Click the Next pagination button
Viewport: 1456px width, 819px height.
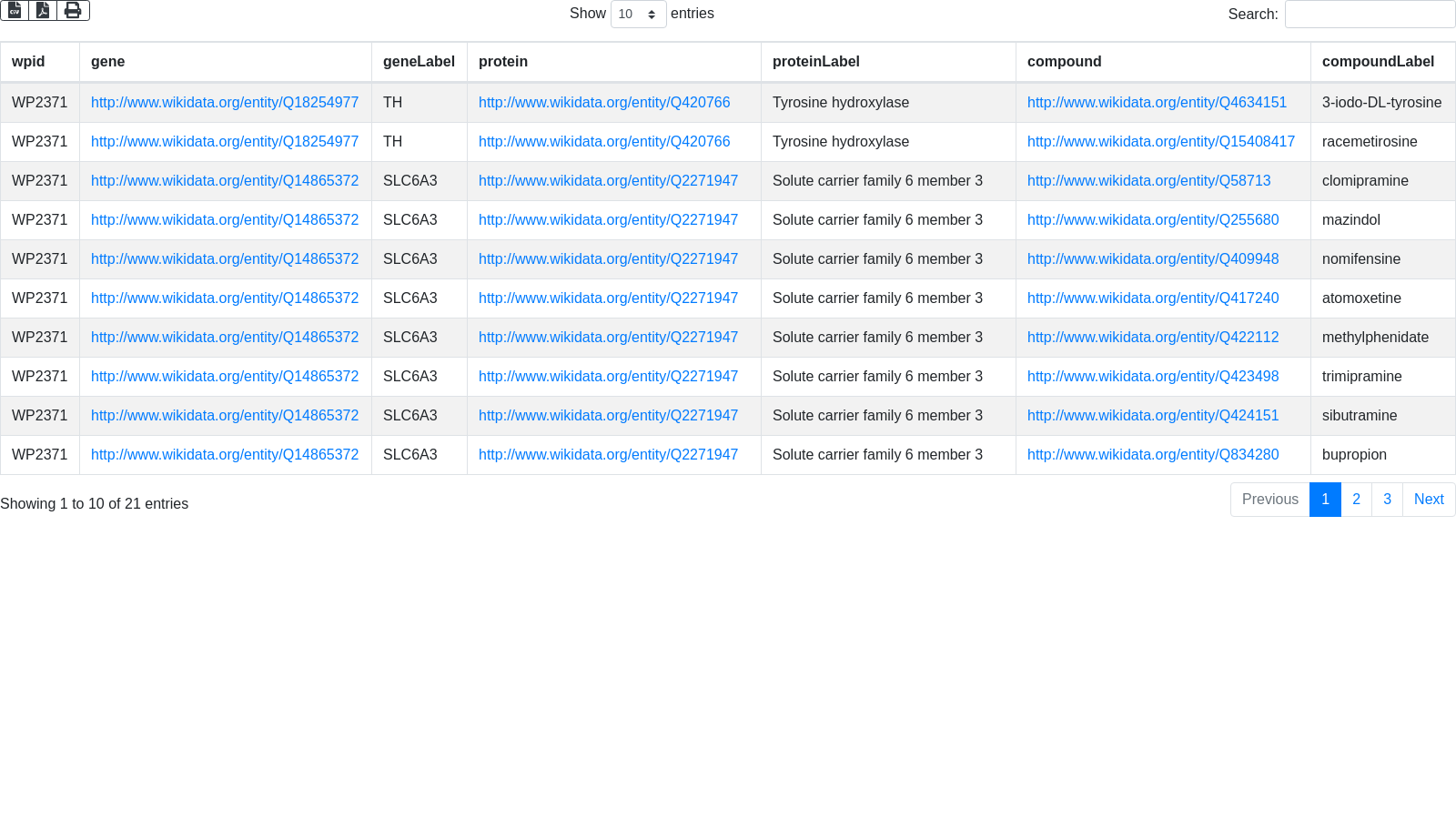point(1428,500)
